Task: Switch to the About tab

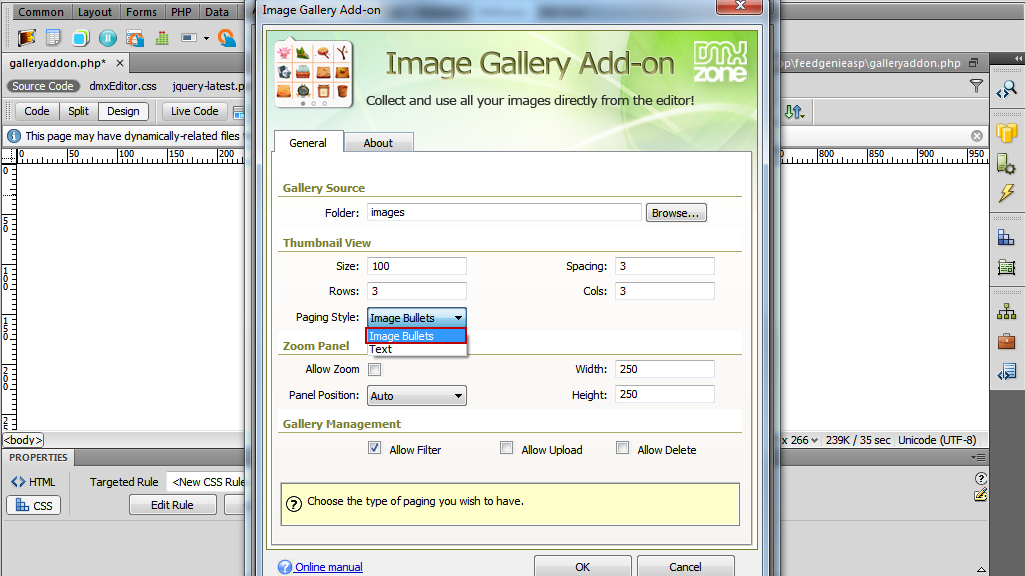Action: coord(378,143)
